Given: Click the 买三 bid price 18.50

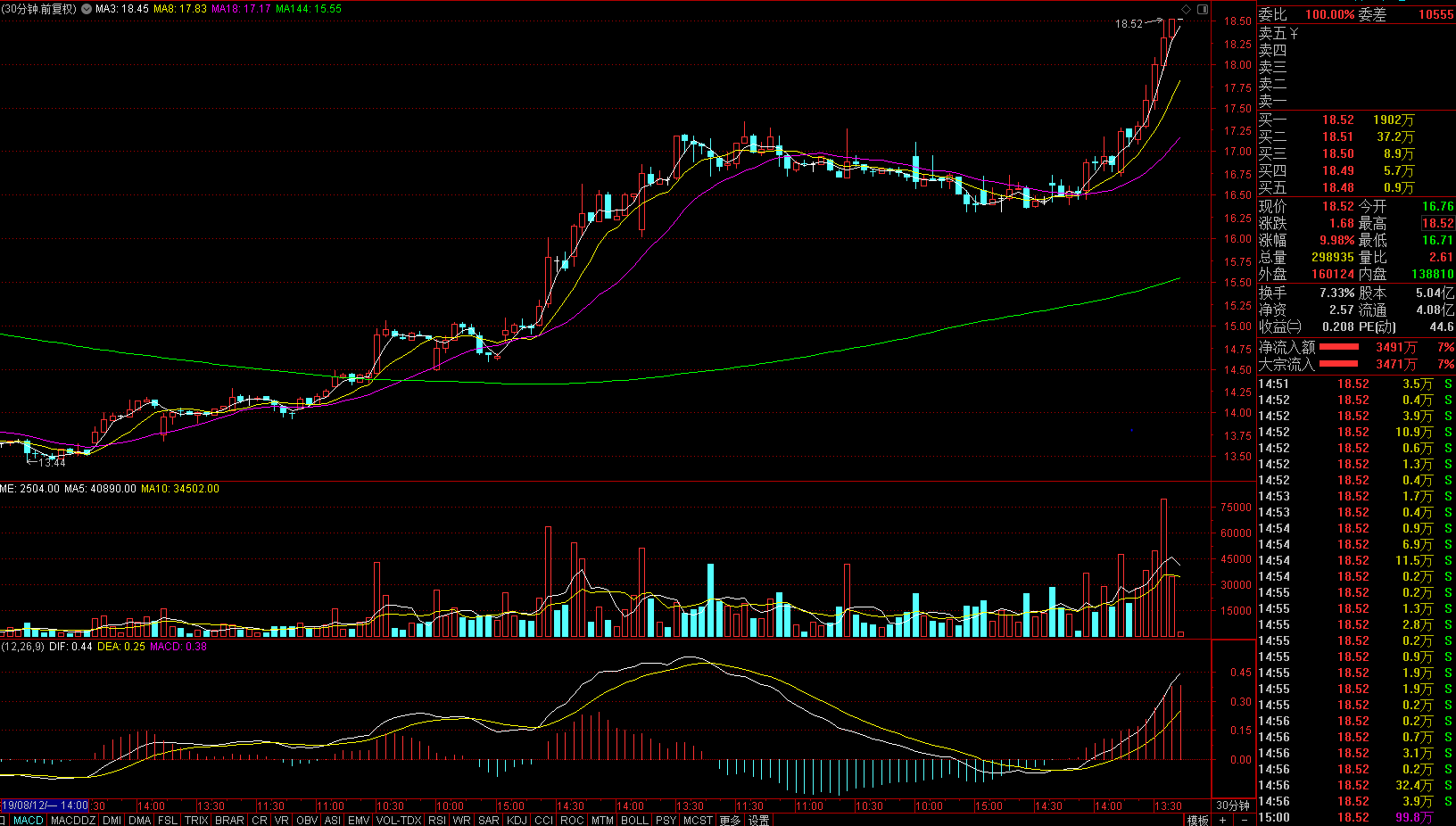Looking at the screenshot, I should [1337, 153].
